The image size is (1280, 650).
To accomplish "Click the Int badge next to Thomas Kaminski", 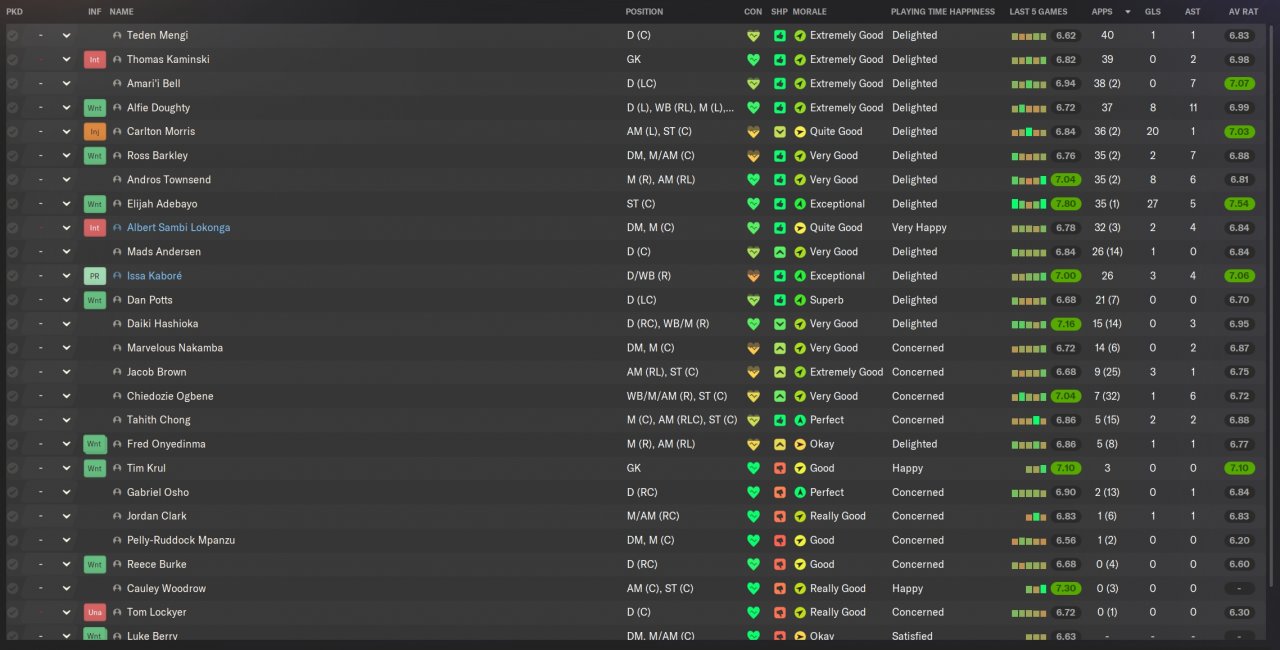I will 95,60.
